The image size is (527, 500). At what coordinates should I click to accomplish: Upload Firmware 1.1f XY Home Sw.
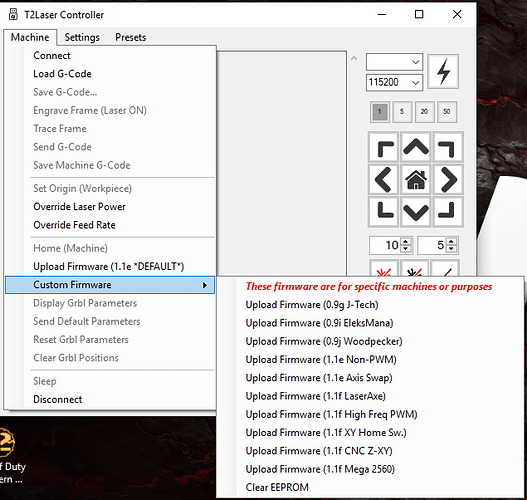tap(370, 432)
